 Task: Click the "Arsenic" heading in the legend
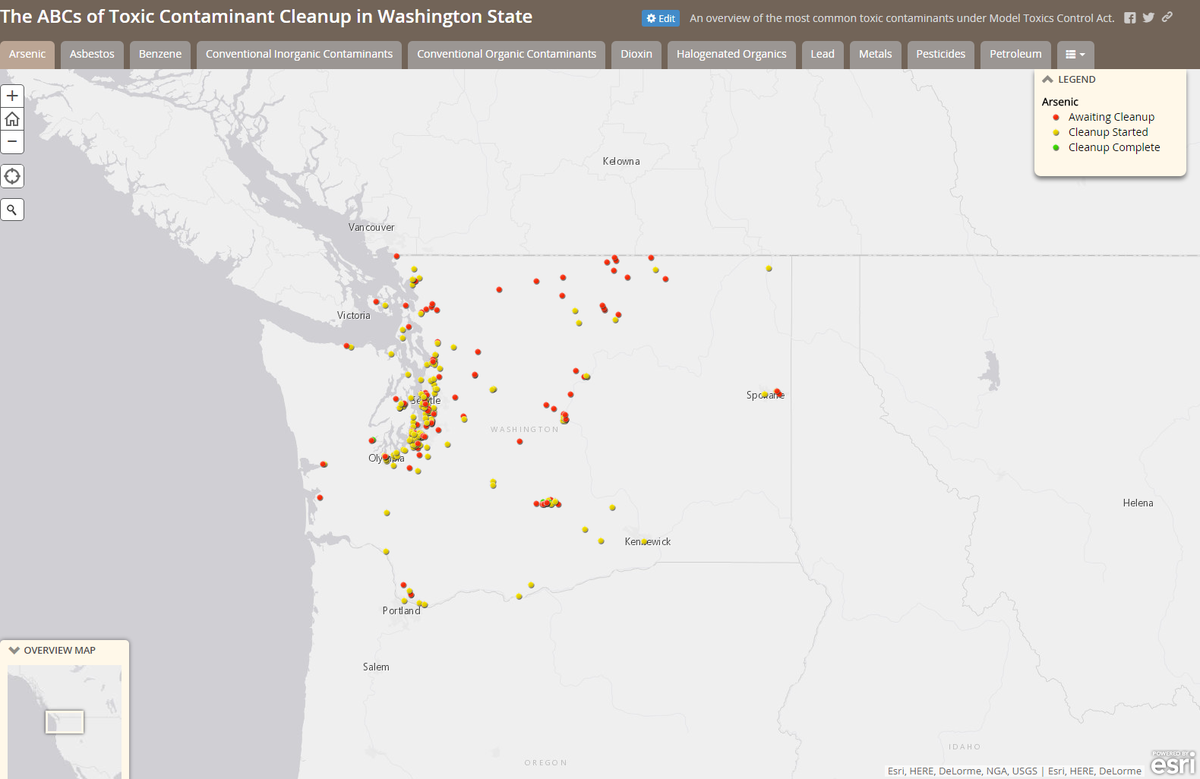tap(1060, 102)
